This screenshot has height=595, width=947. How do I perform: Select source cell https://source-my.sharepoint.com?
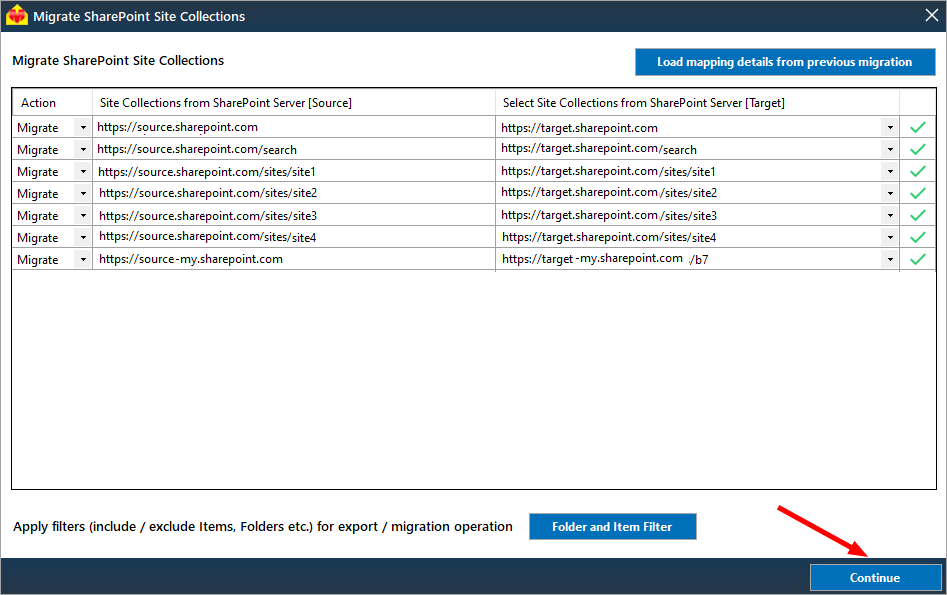point(294,259)
